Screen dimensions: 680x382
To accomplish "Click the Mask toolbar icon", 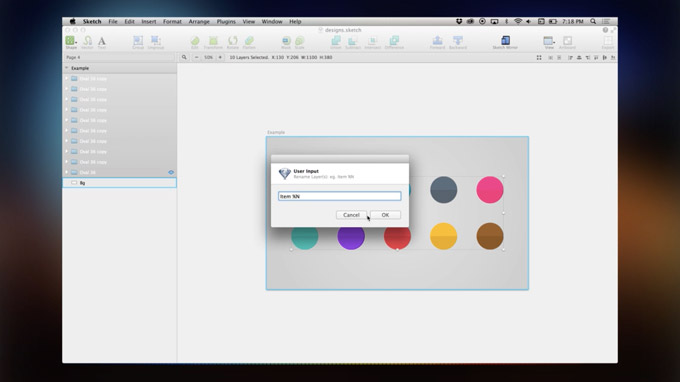I will pyautogui.click(x=286, y=42).
